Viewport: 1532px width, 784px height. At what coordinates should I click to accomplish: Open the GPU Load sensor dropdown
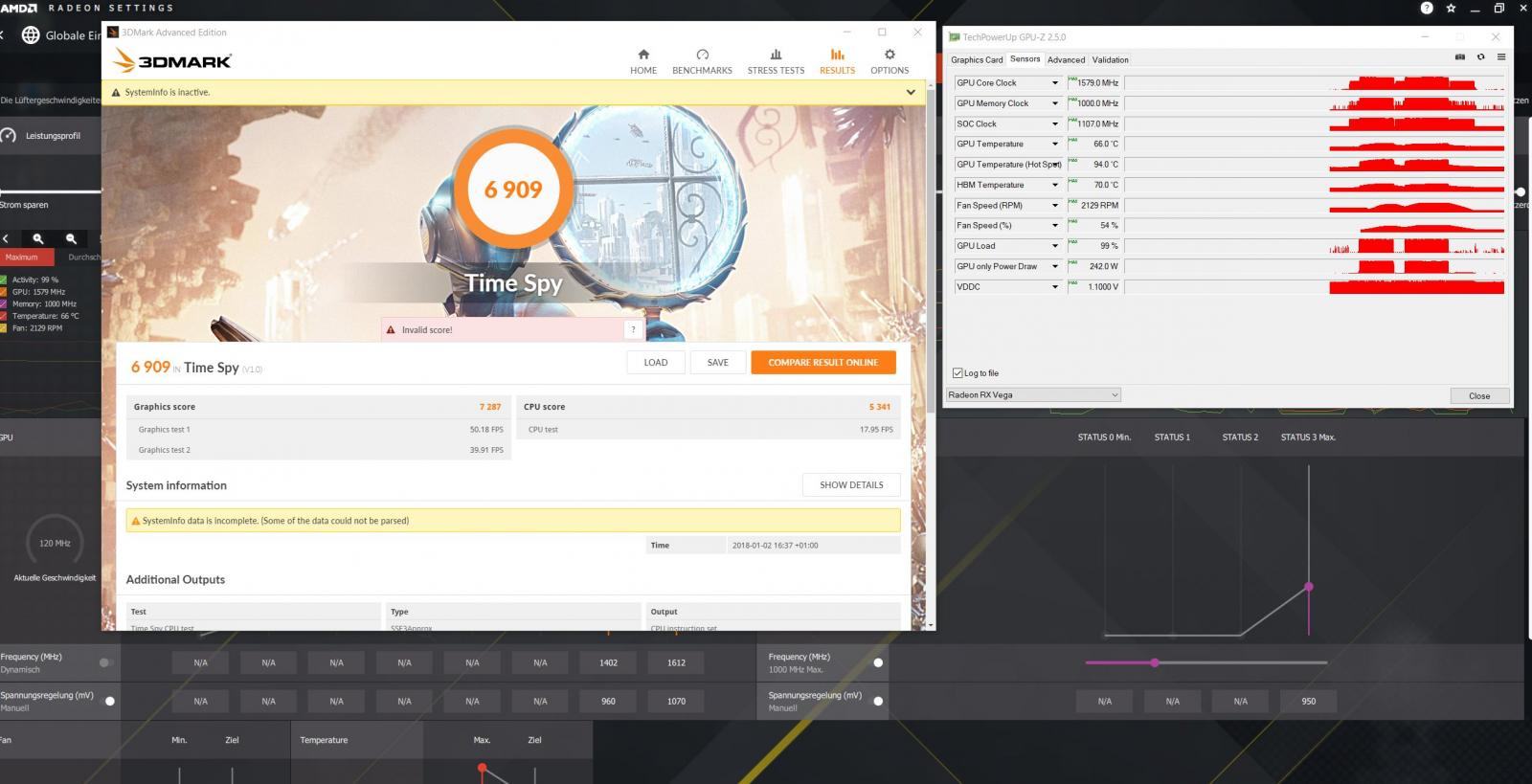(x=1055, y=246)
